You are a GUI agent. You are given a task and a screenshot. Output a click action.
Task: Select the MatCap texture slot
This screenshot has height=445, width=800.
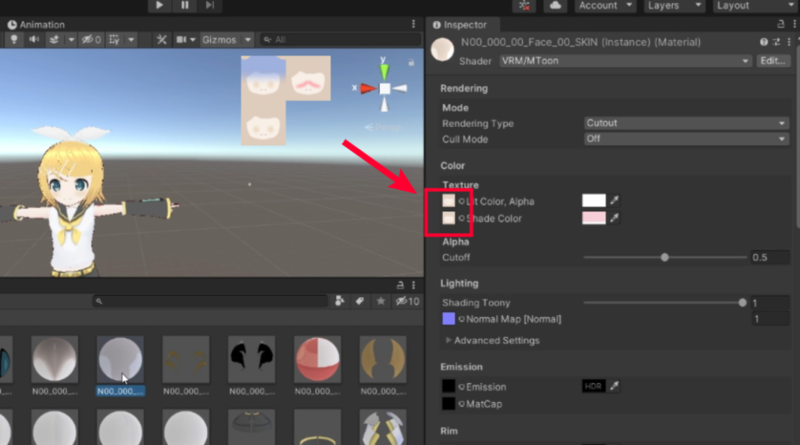tap(448, 404)
